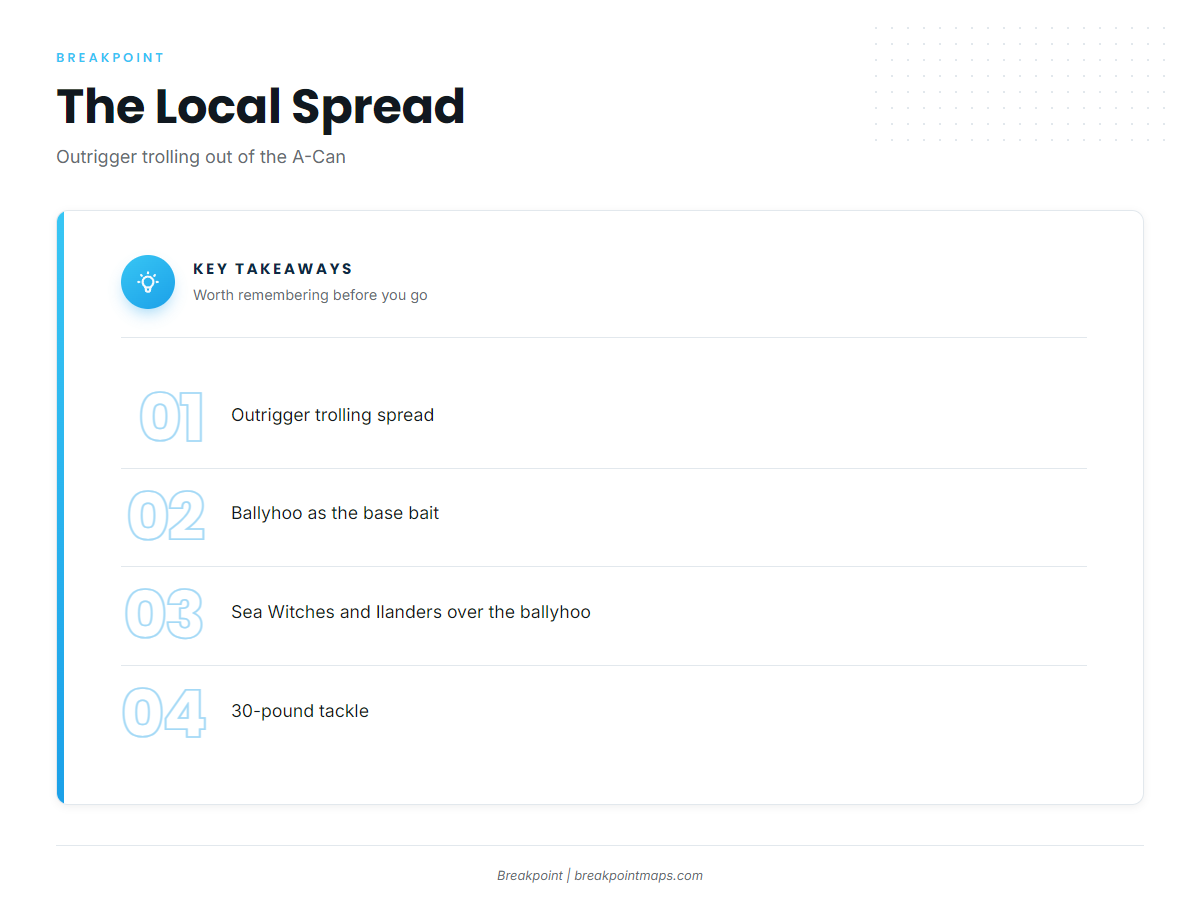This screenshot has height=910, width=1200.
Task: Click the title The Local Spread
Action: coord(261,106)
